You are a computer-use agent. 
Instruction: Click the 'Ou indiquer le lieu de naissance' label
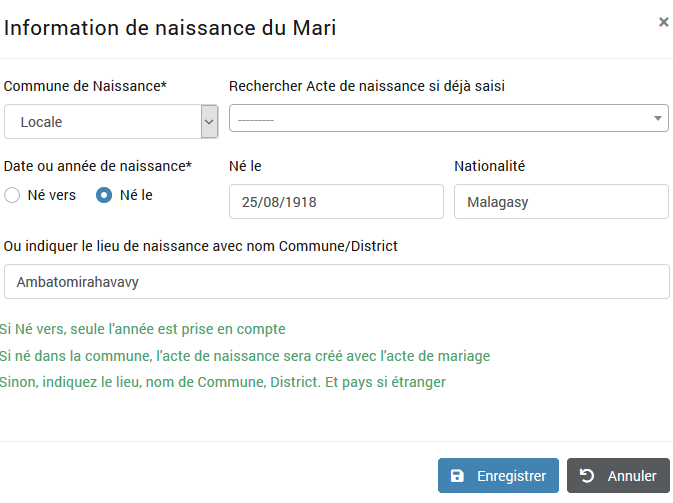pyautogui.click(x=200, y=246)
